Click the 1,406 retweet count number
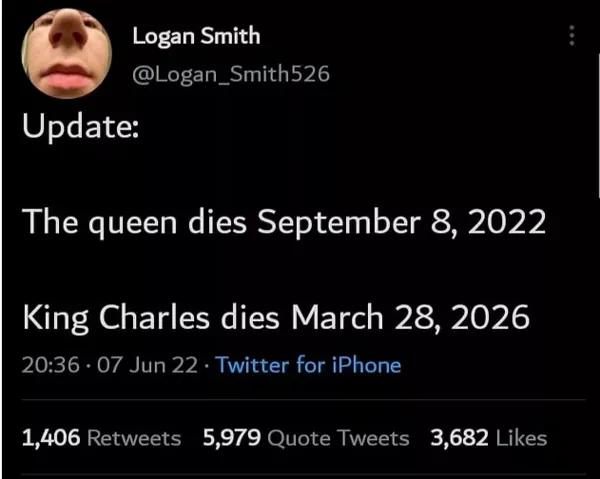 49,437
